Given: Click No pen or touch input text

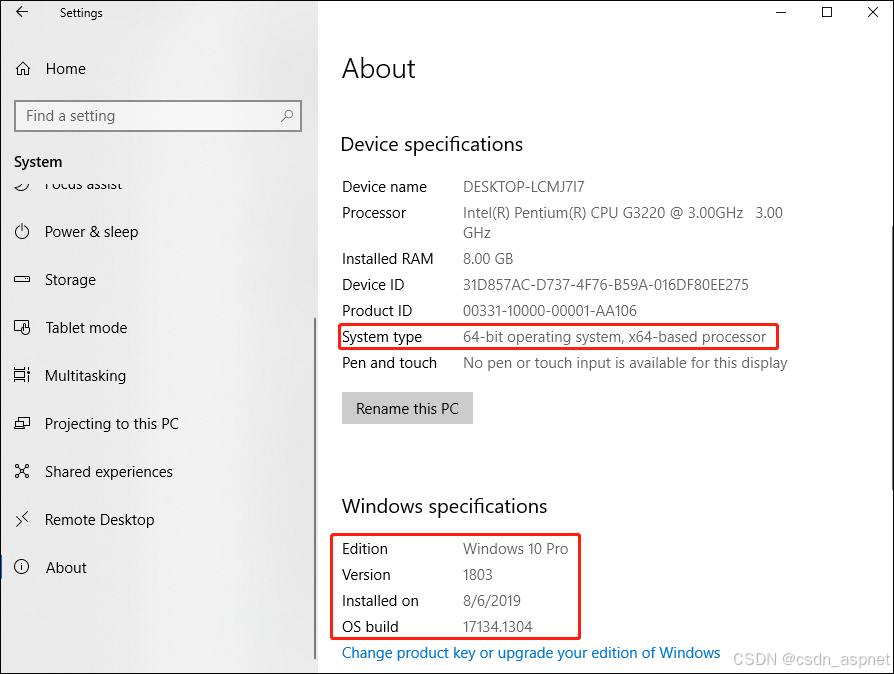Looking at the screenshot, I should 625,363.
